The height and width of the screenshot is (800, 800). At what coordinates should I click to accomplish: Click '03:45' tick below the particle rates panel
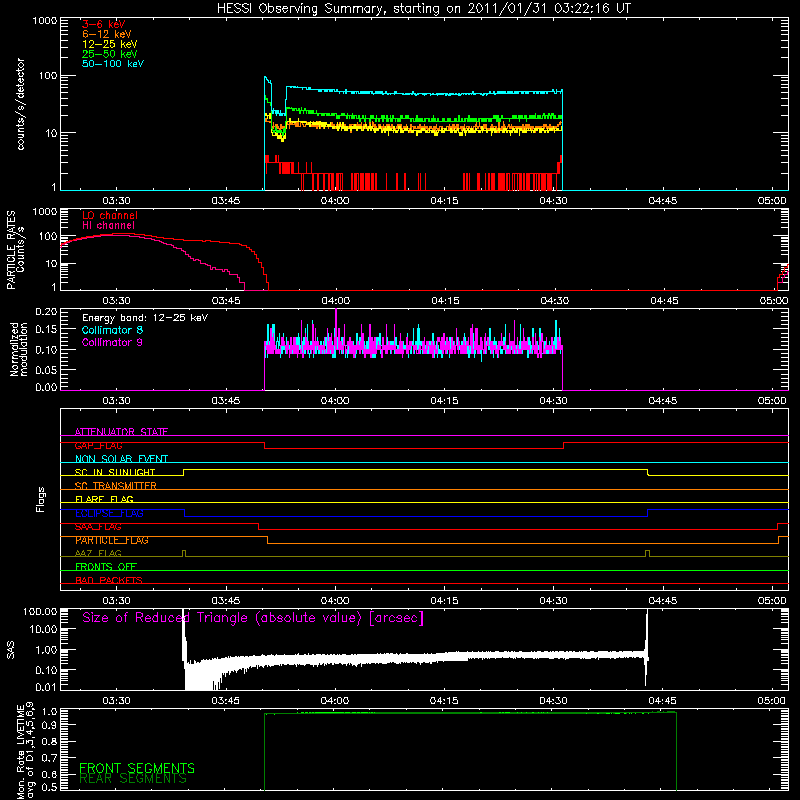[226, 301]
